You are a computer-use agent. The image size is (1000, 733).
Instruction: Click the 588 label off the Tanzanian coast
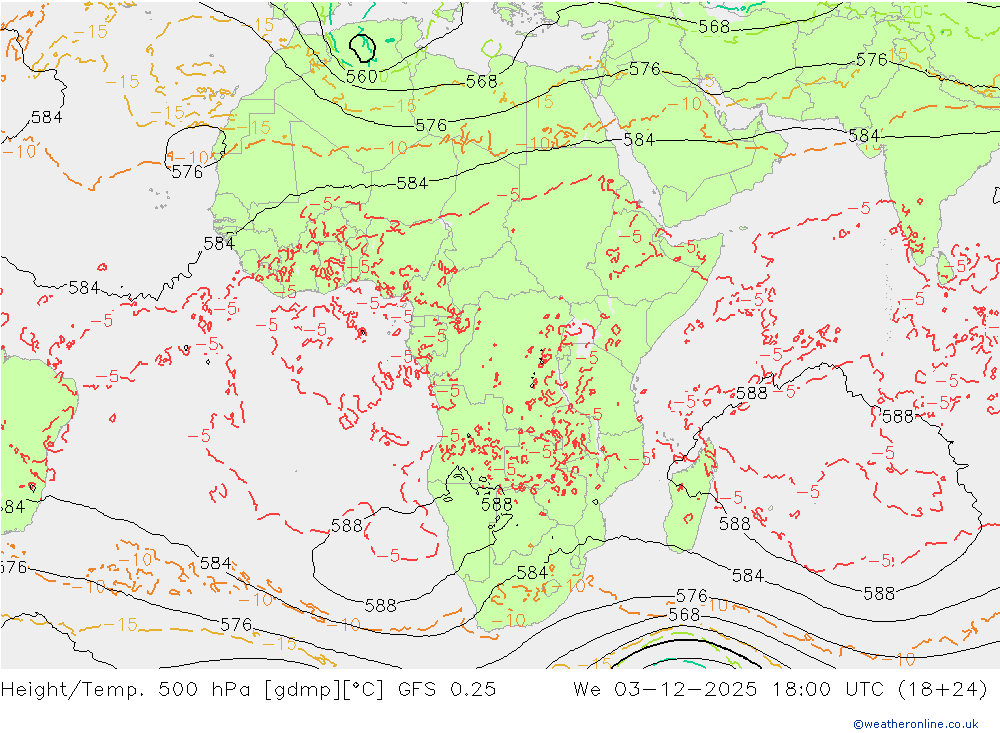click(x=751, y=393)
